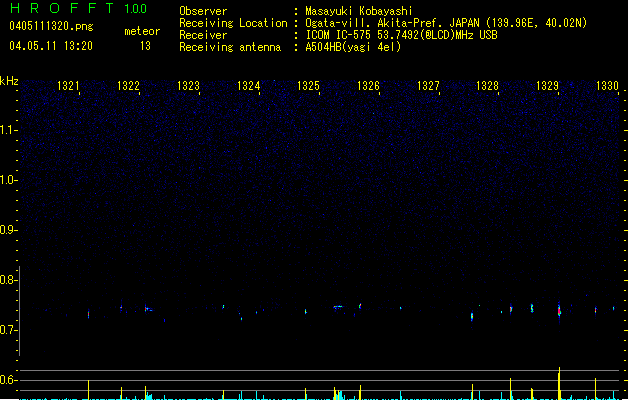Screen dimensions: 629x400
Task: Click the 1.0 kHz axis label
Action: click(x=8, y=180)
